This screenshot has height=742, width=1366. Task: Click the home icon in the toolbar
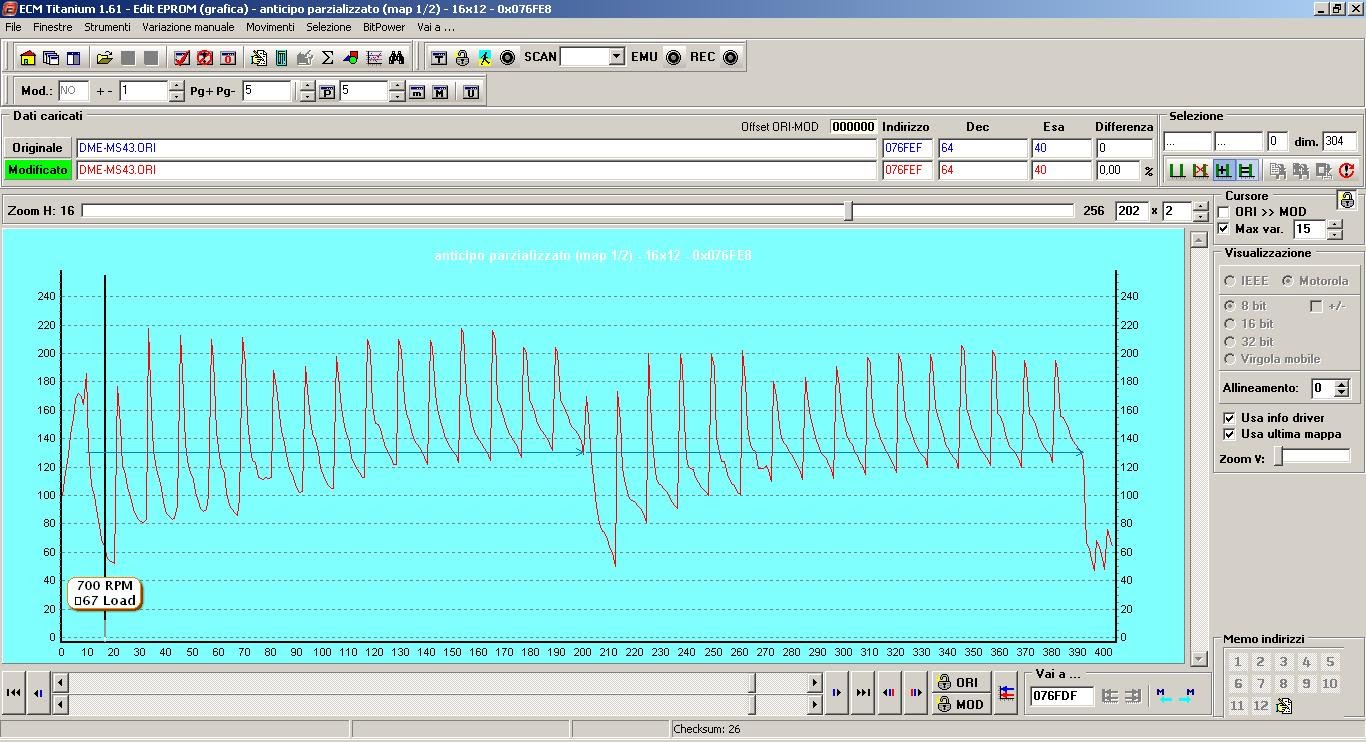(x=27, y=58)
